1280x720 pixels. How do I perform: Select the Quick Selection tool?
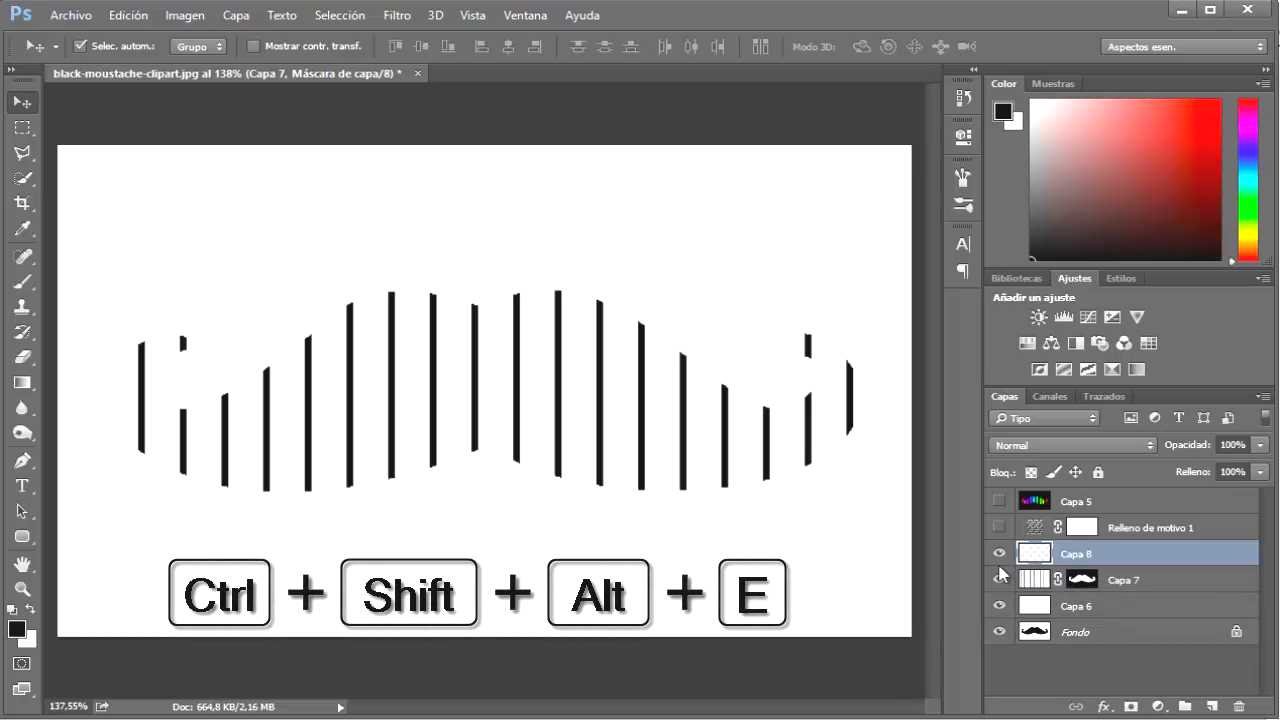pyautogui.click(x=22, y=178)
